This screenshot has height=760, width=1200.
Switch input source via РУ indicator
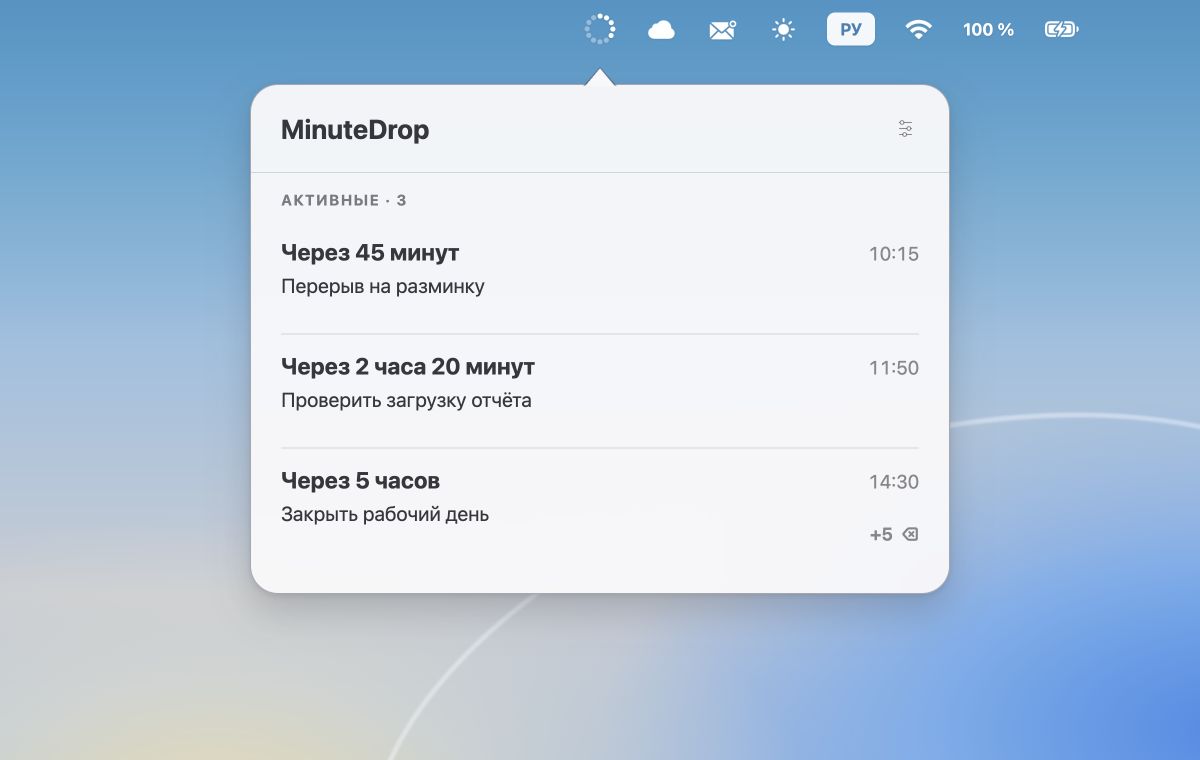(x=851, y=29)
